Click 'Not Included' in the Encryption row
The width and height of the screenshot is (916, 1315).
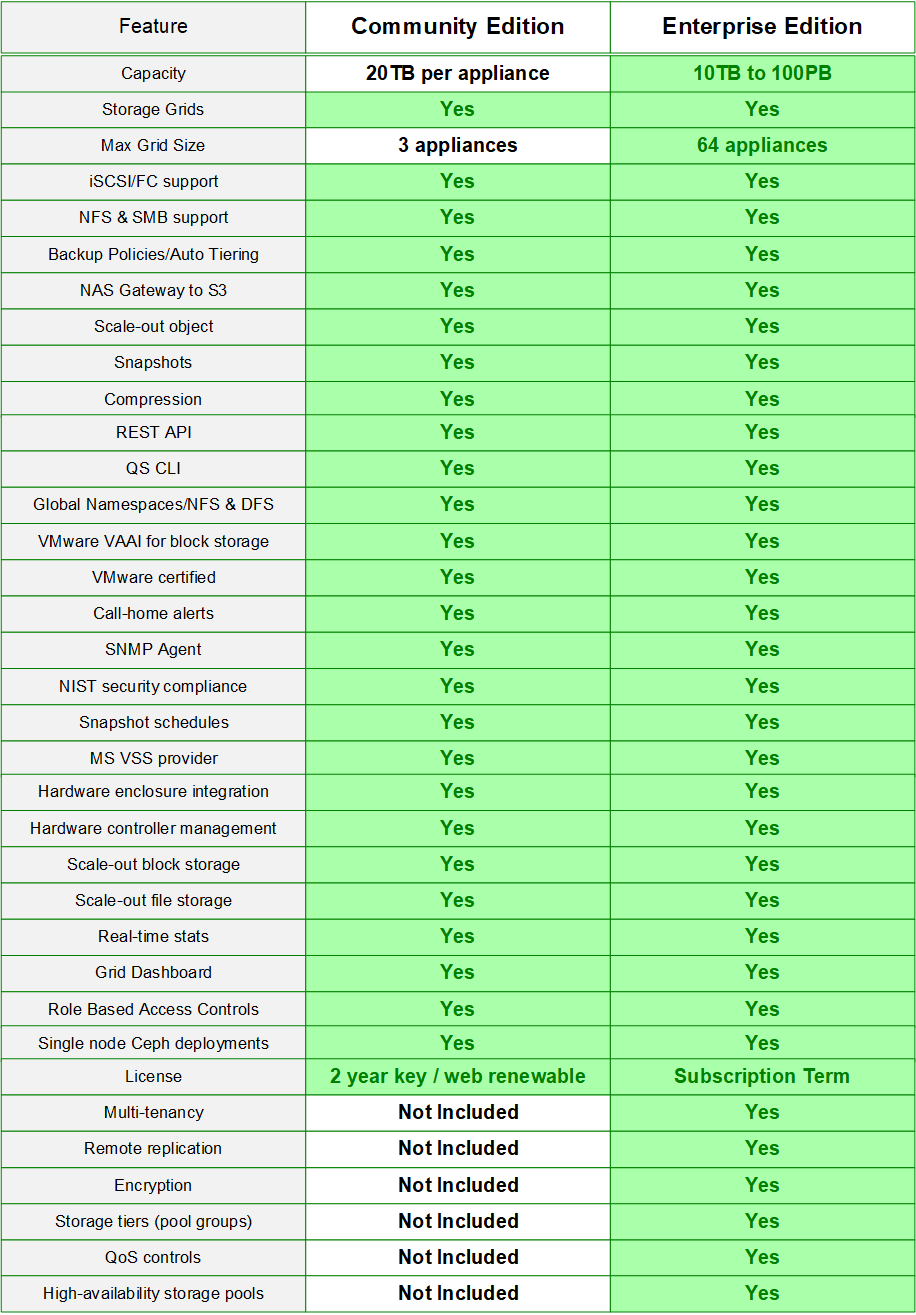[457, 1185]
